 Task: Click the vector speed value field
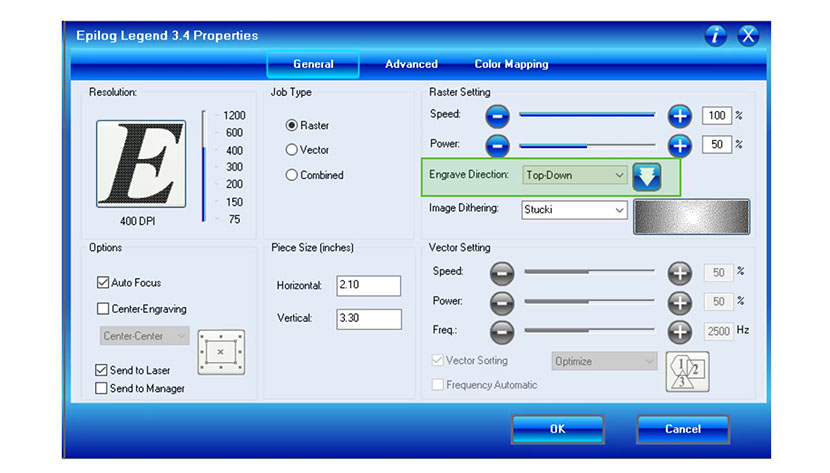tap(718, 272)
